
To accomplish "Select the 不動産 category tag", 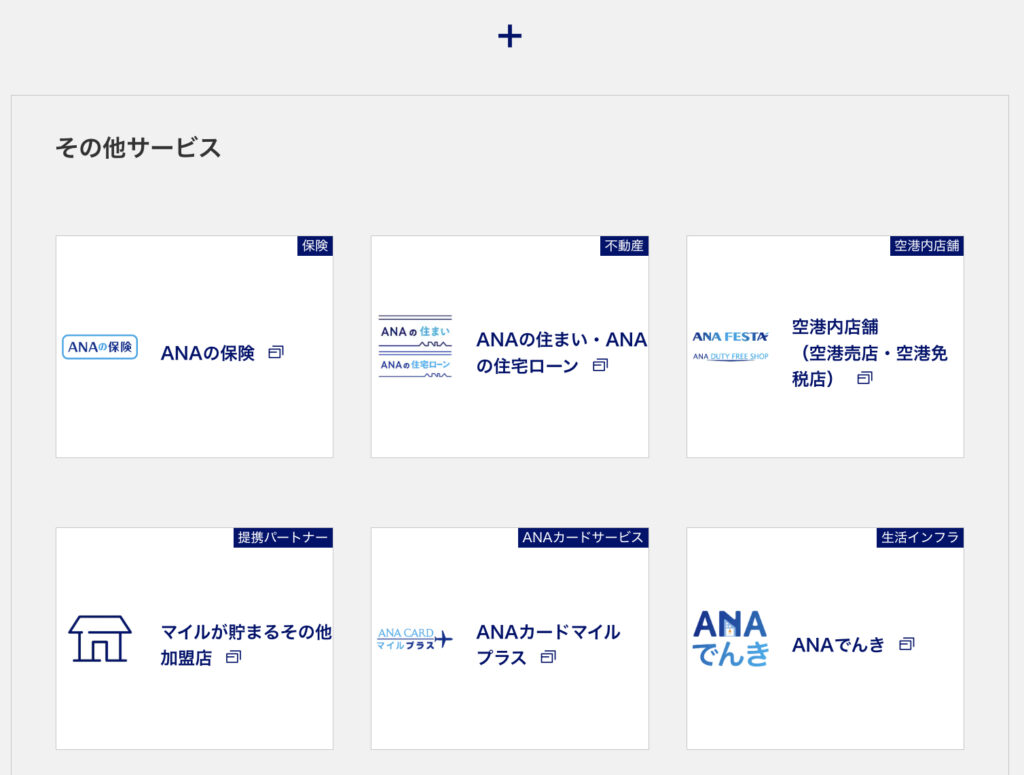I will 624,245.
